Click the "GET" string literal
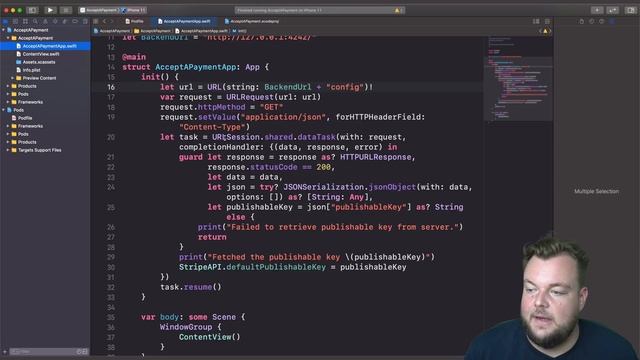The height and width of the screenshot is (360, 640). [x=271, y=107]
